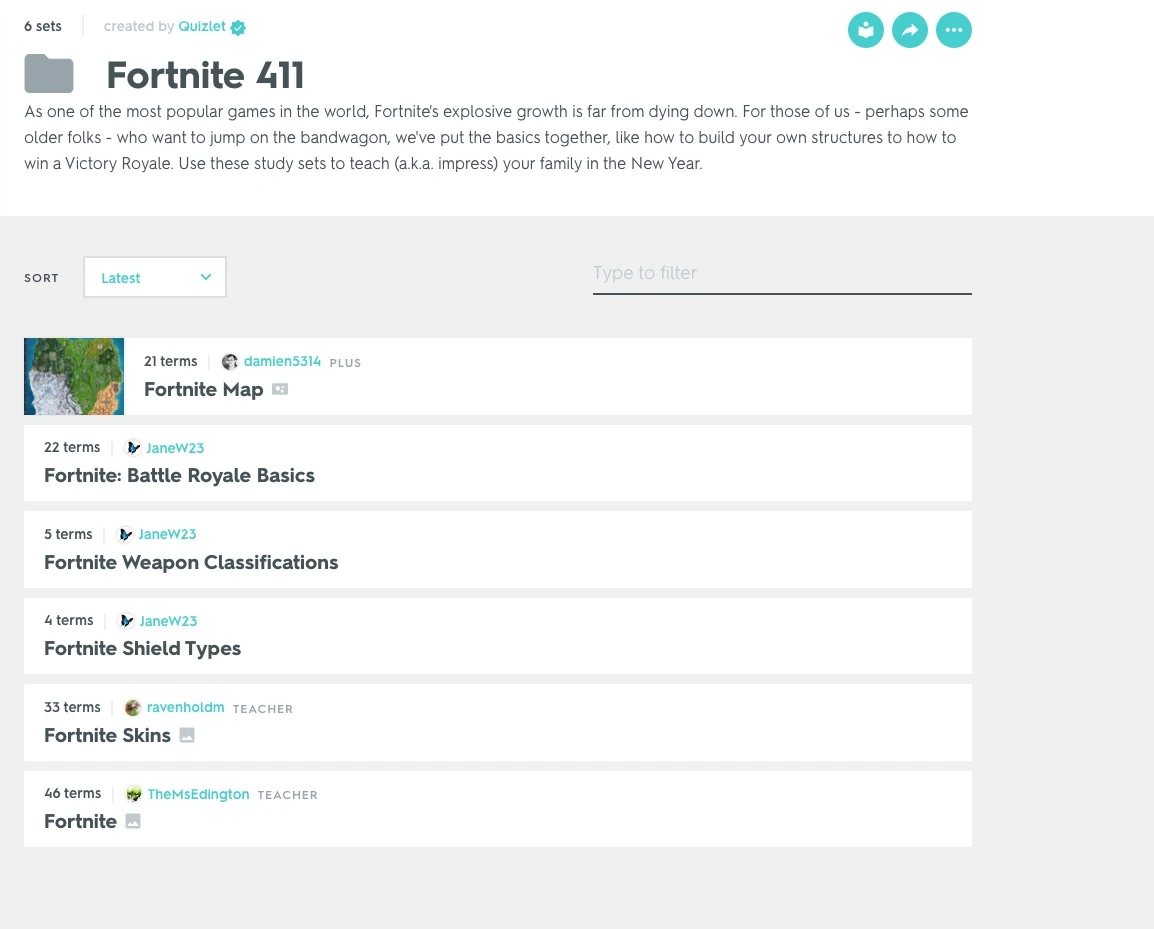Image resolution: width=1154 pixels, height=929 pixels.
Task: Open the study folder icon at top right
Action: [865, 30]
